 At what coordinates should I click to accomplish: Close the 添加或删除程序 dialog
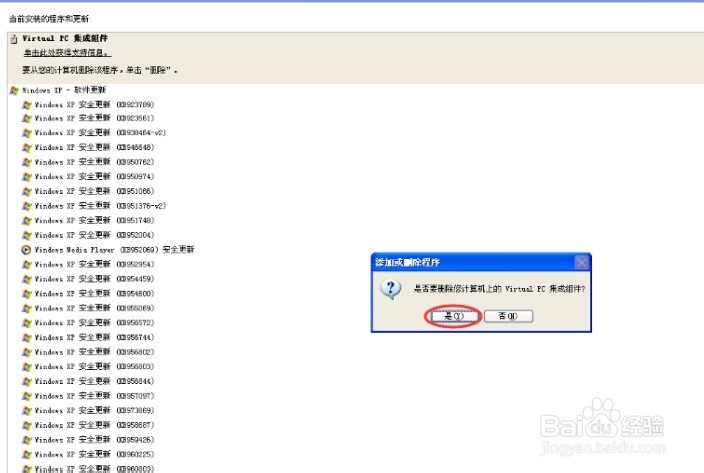coord(582,263)
